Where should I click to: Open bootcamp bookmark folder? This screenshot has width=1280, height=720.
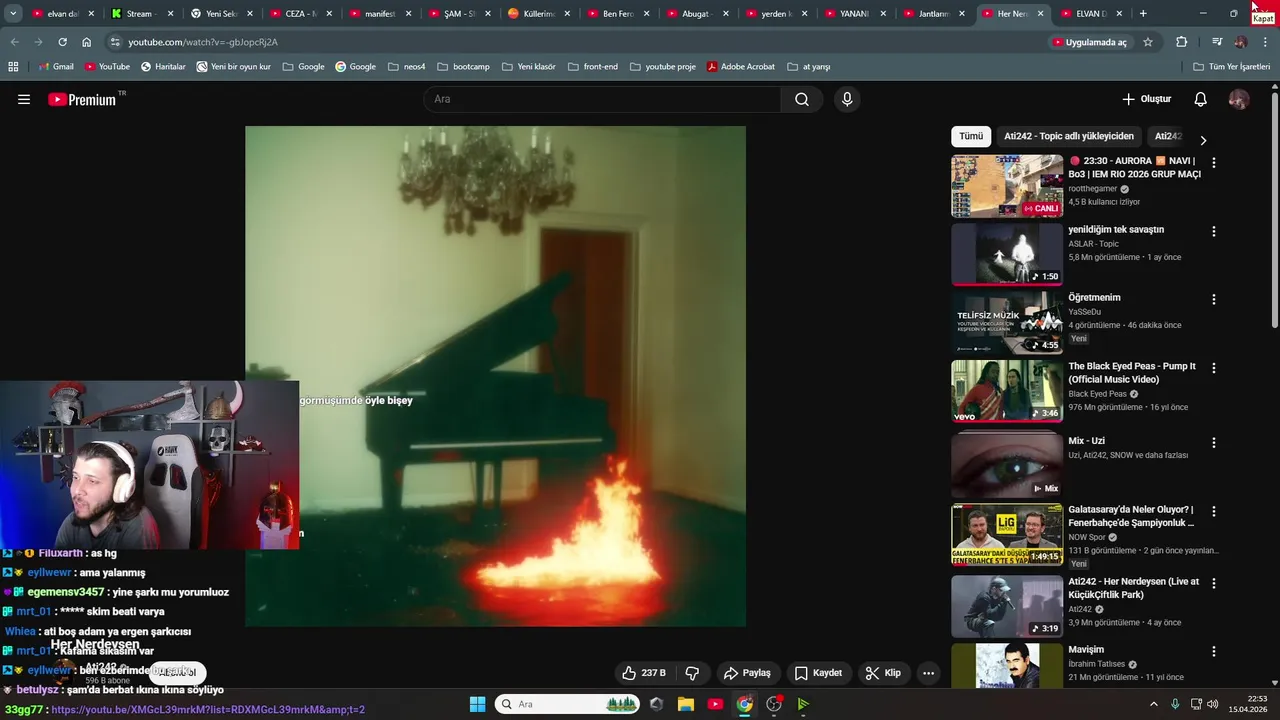464,66
